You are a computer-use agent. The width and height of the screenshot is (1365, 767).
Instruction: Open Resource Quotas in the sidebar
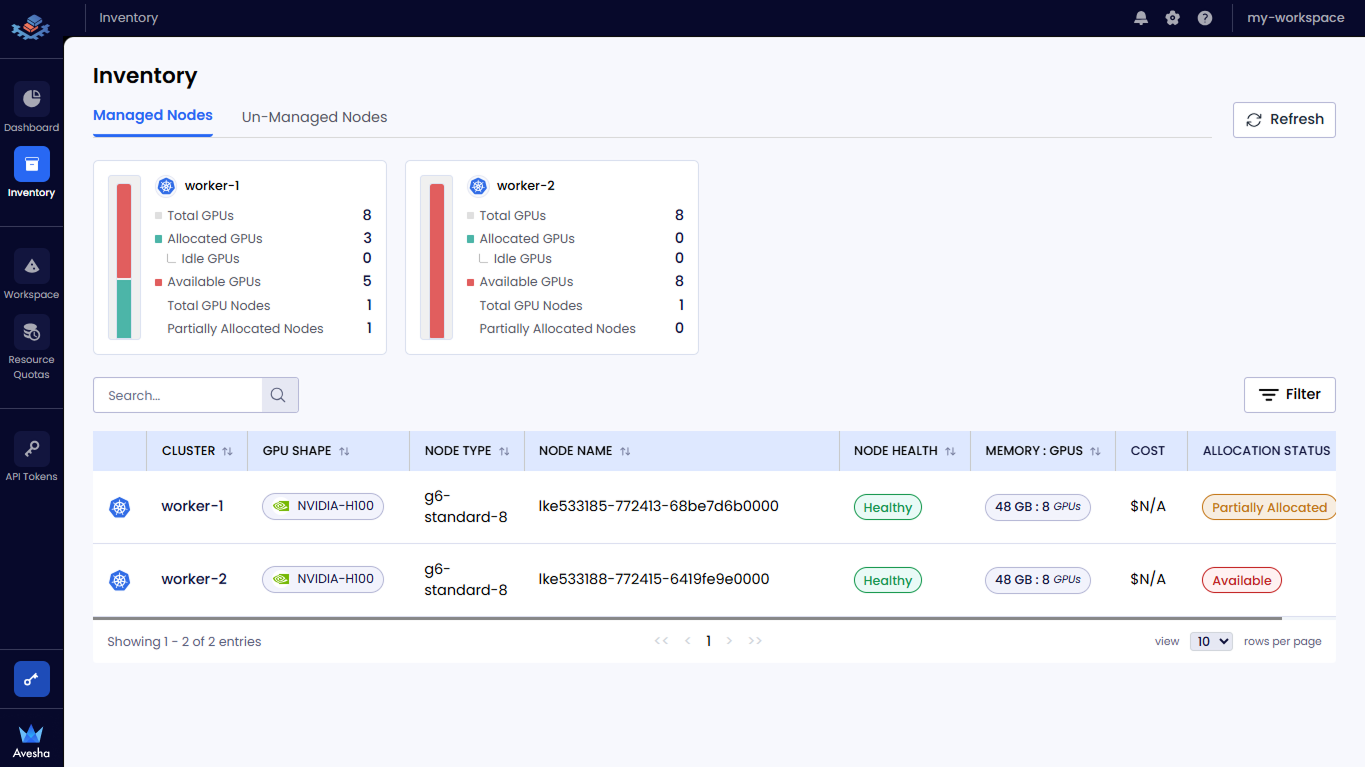pos(31,333)
